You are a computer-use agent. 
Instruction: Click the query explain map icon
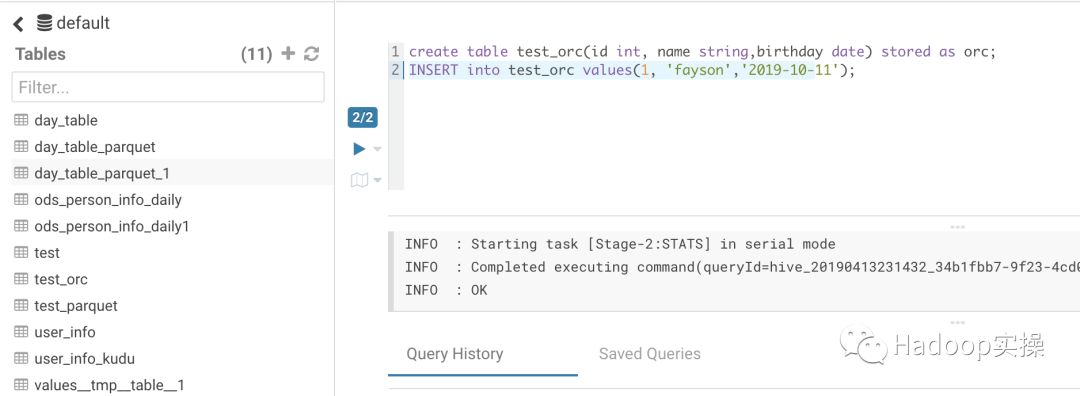coord(359,180)
